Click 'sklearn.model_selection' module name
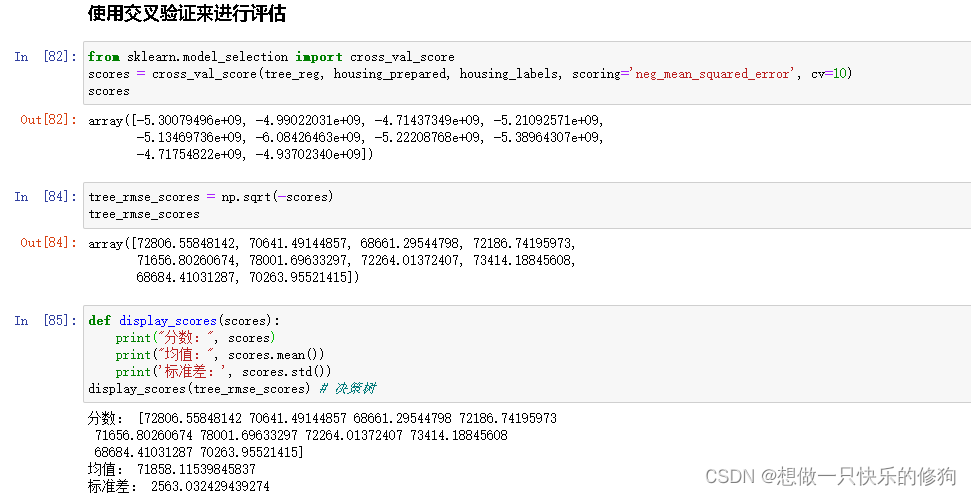The width and height of the screenshot is (971, 496). (207, 57)
